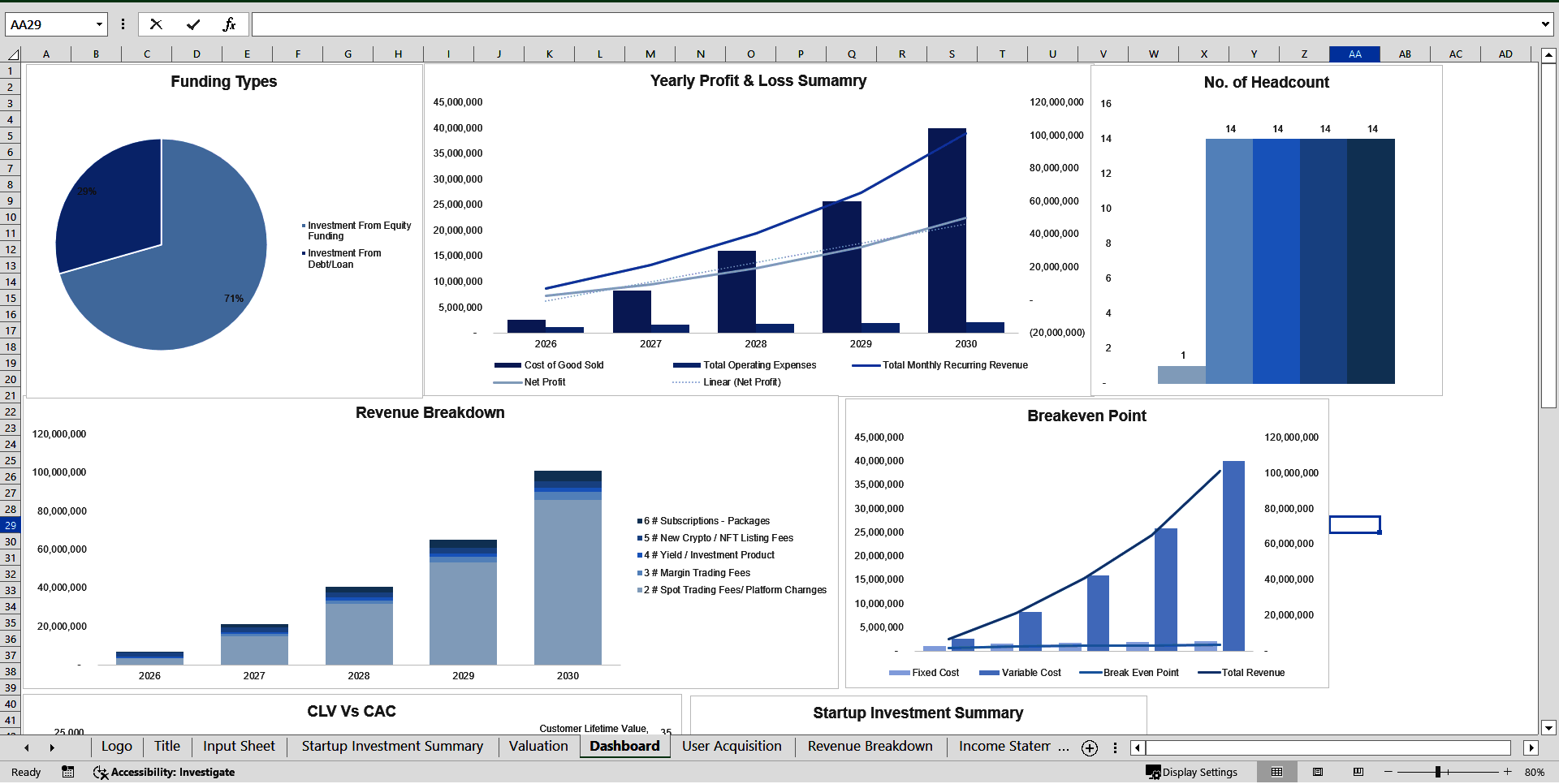Switch to the Input Sheet tab
The width and height of the screenshot is (1559, 784).
click(x=239, y=747)
